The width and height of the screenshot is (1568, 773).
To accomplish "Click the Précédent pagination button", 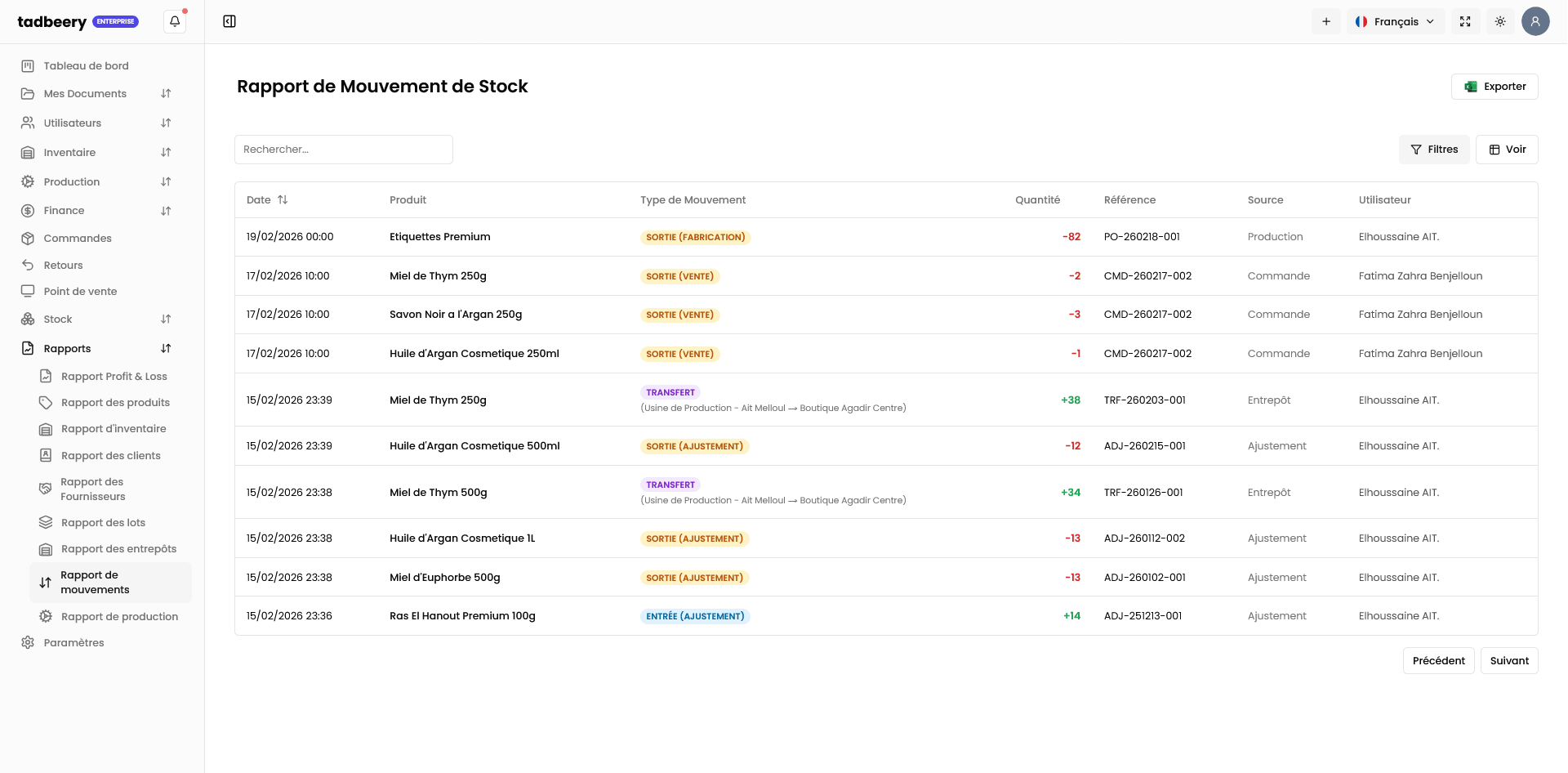I will coord(1438,661).
